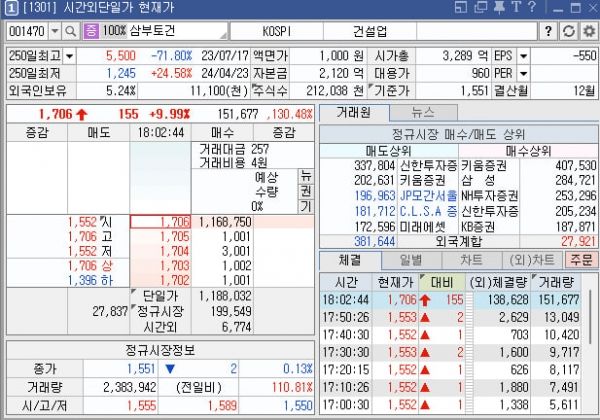Expand the EPS dropdown arrow
The width and height of the screenshot is (600, 420).
(523, 56)
